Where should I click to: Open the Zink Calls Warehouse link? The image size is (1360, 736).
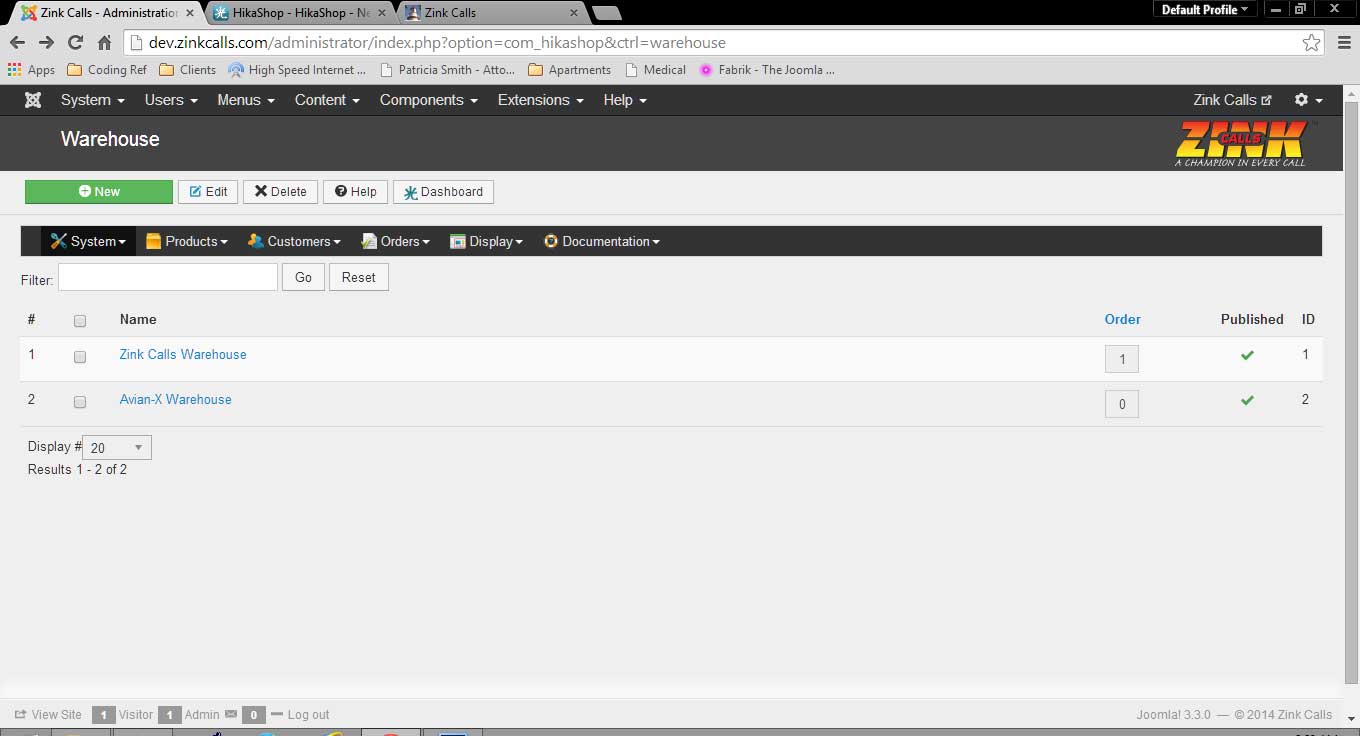[x=183, y=354]
